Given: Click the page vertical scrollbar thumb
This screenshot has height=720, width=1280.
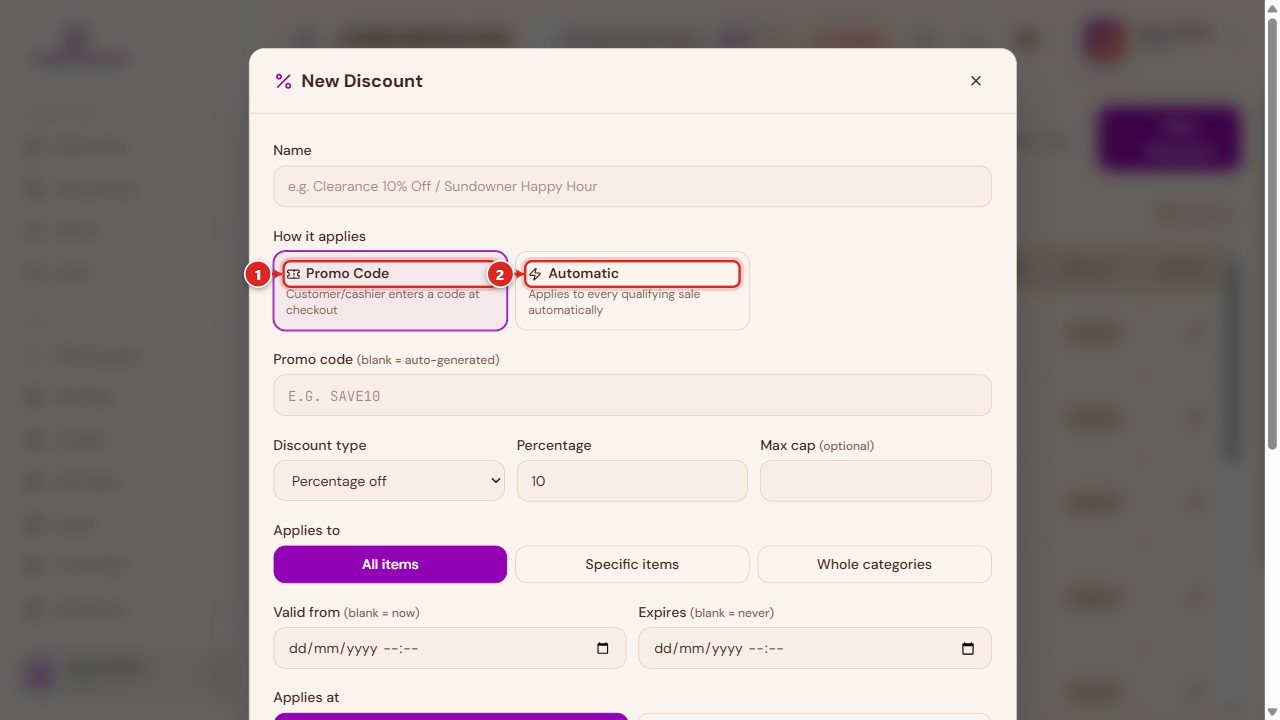Looking at the screenshot, I should click(1272, 233).
